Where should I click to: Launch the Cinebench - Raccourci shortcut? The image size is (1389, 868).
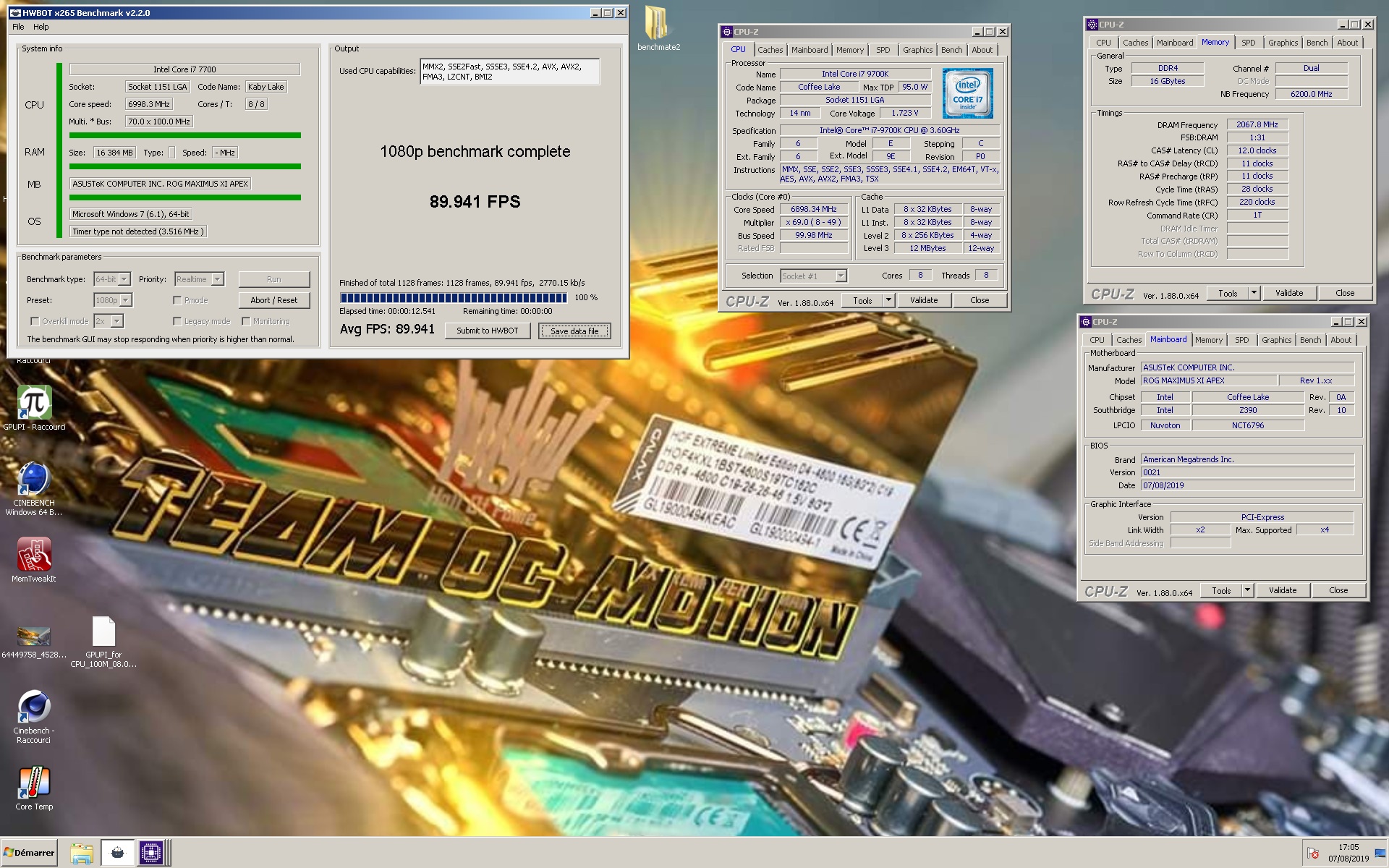(34, 707)
